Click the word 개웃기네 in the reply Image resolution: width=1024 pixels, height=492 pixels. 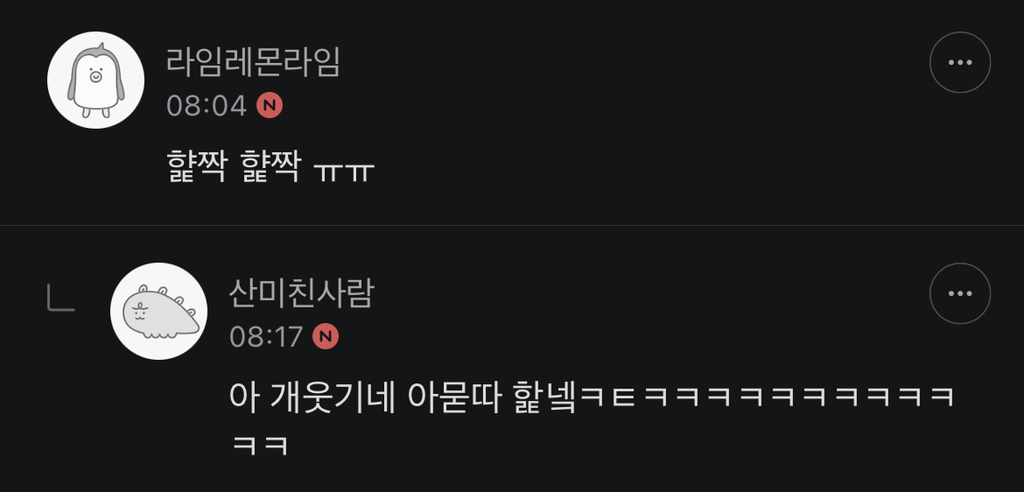coord(332,397)
